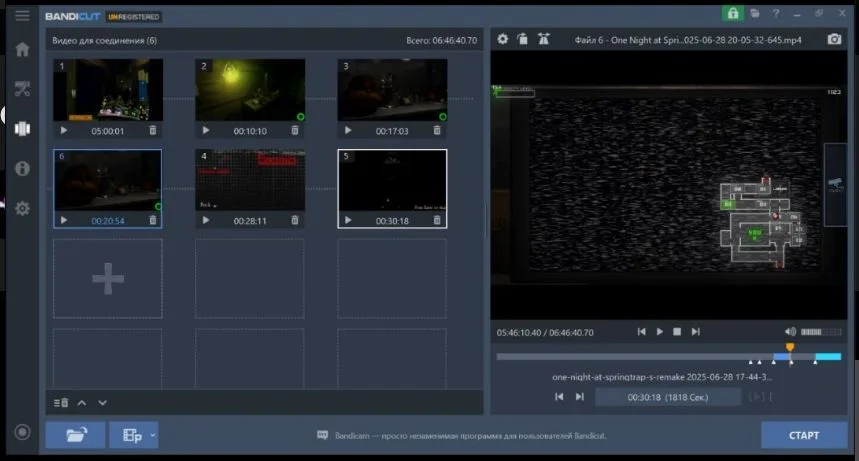Go to Home in sidebar

(22, 49)
